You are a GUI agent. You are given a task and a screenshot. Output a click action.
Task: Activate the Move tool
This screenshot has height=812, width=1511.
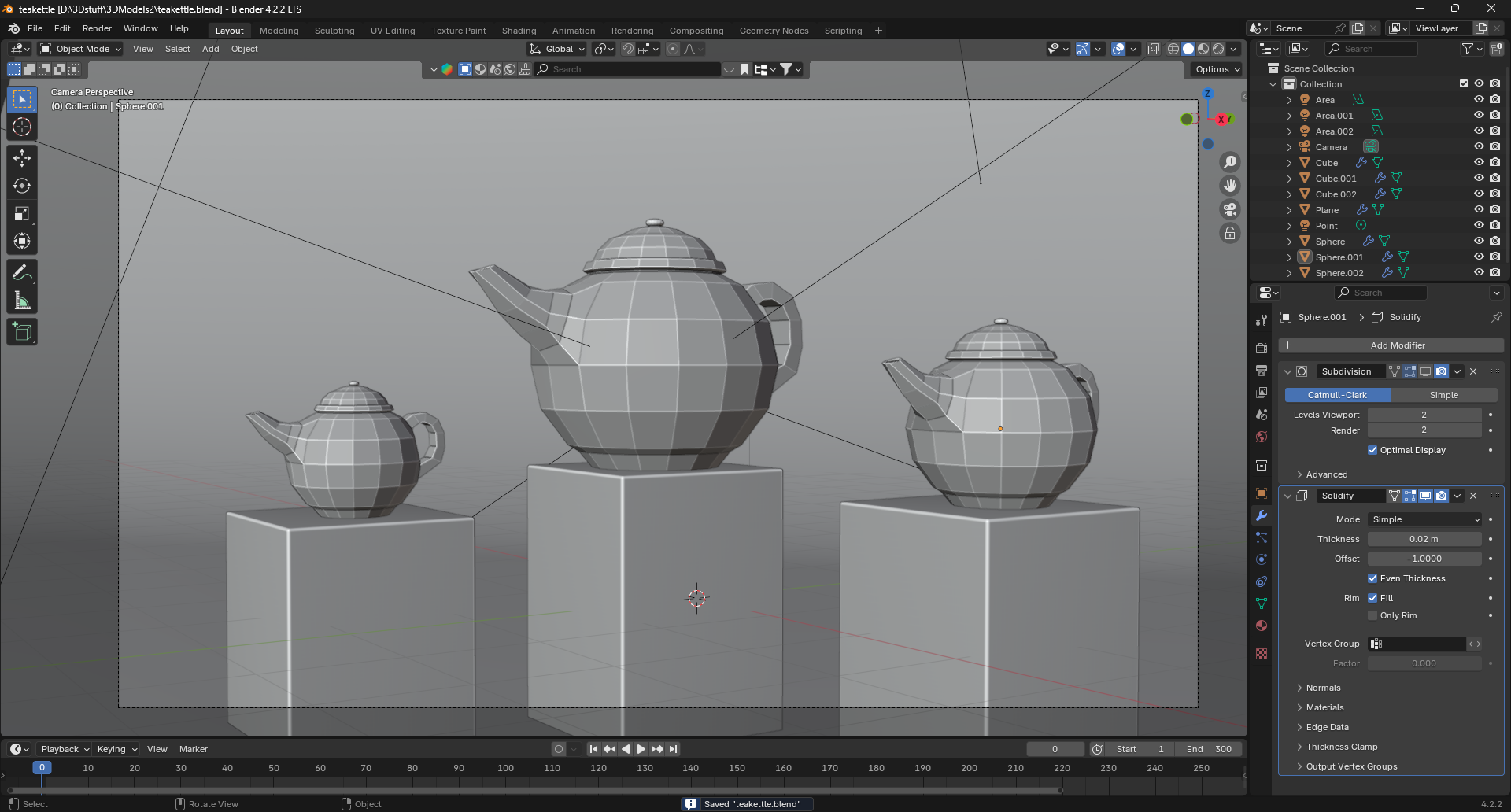pyautogui.click(x=22, y=158)
